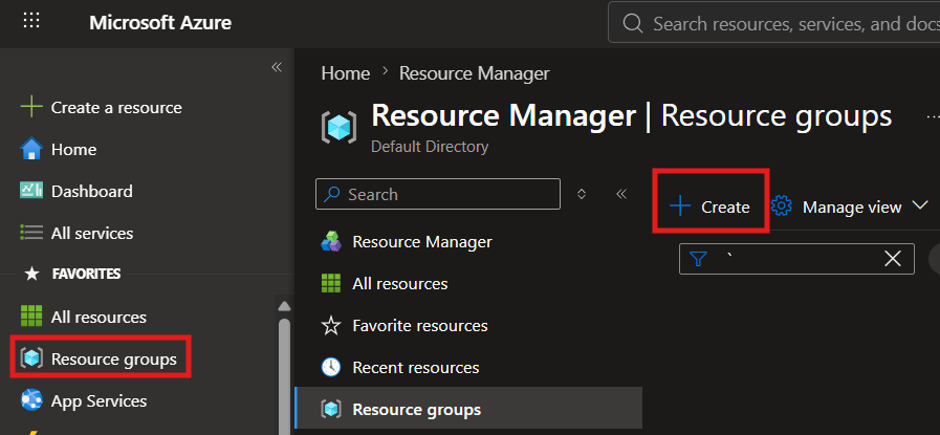940x435 pixels.
Task: Open the Azure apps grid launcher
Action: (x=31, y=21)
